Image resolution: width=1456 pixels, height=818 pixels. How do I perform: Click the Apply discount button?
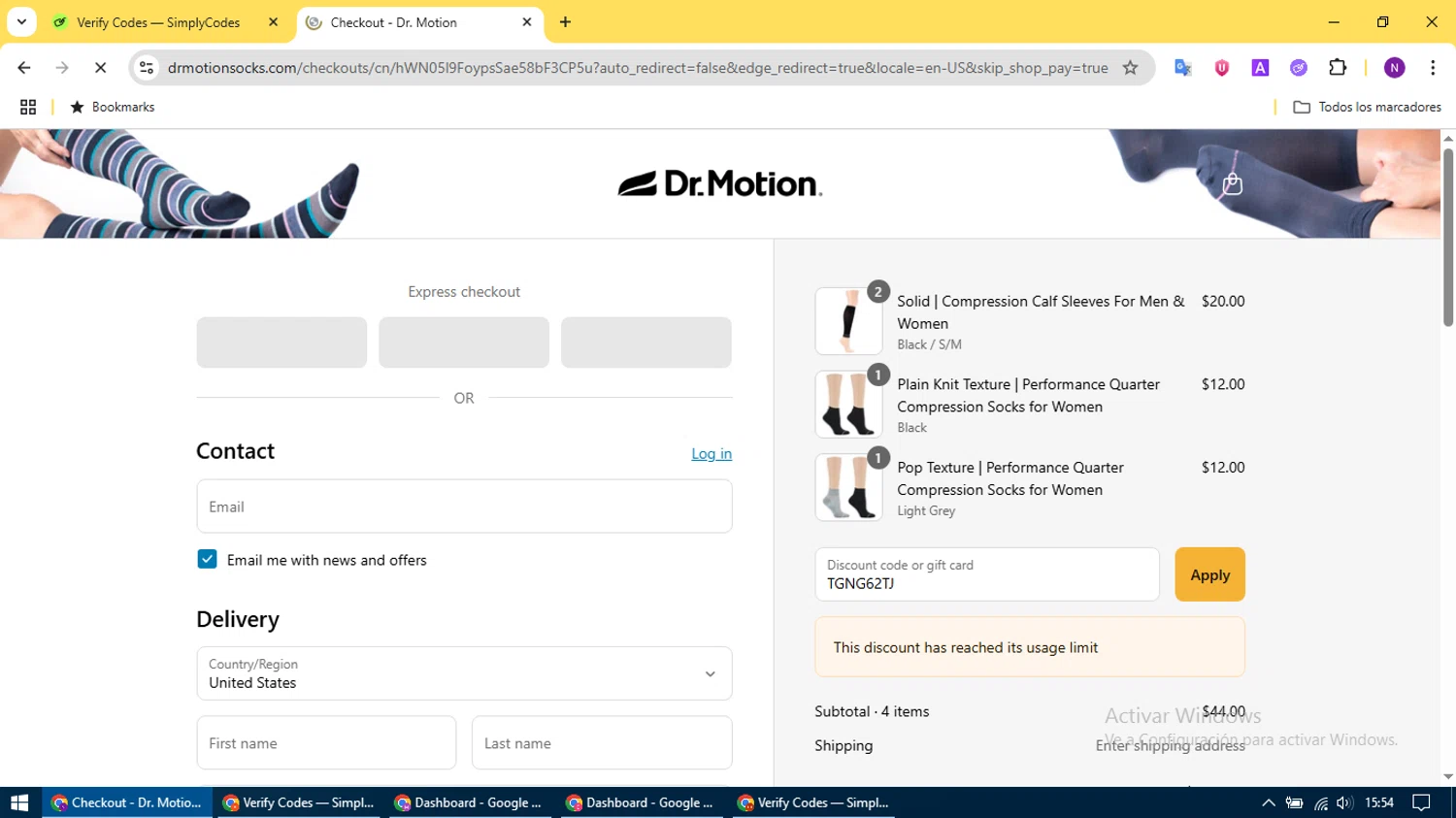[1209, 574]
